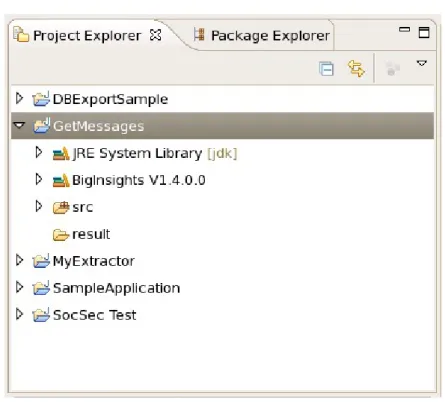The image size is (445, 402).
Task: Select the SampleApplication label
Action: click(x=116, y=288)
